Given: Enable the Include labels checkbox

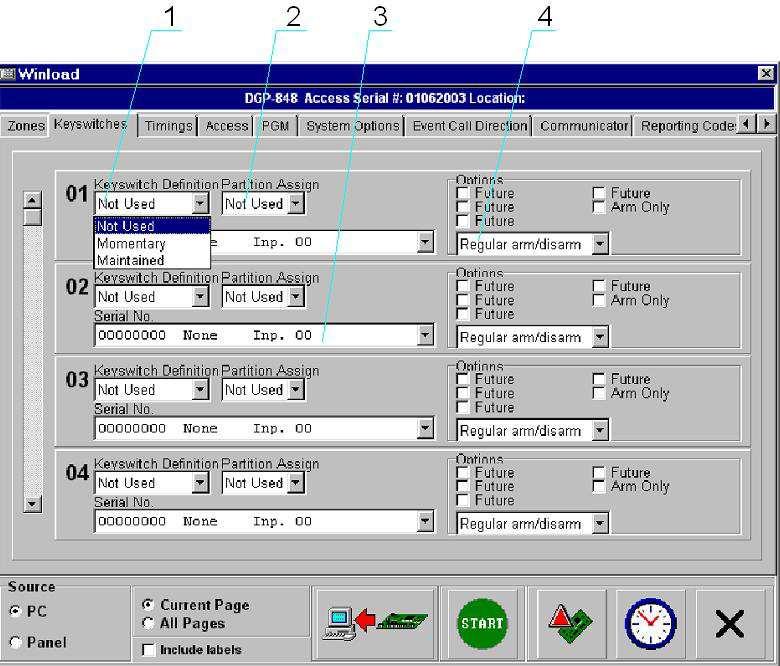Looking at the screenshot, I should (x=148, y=650).
